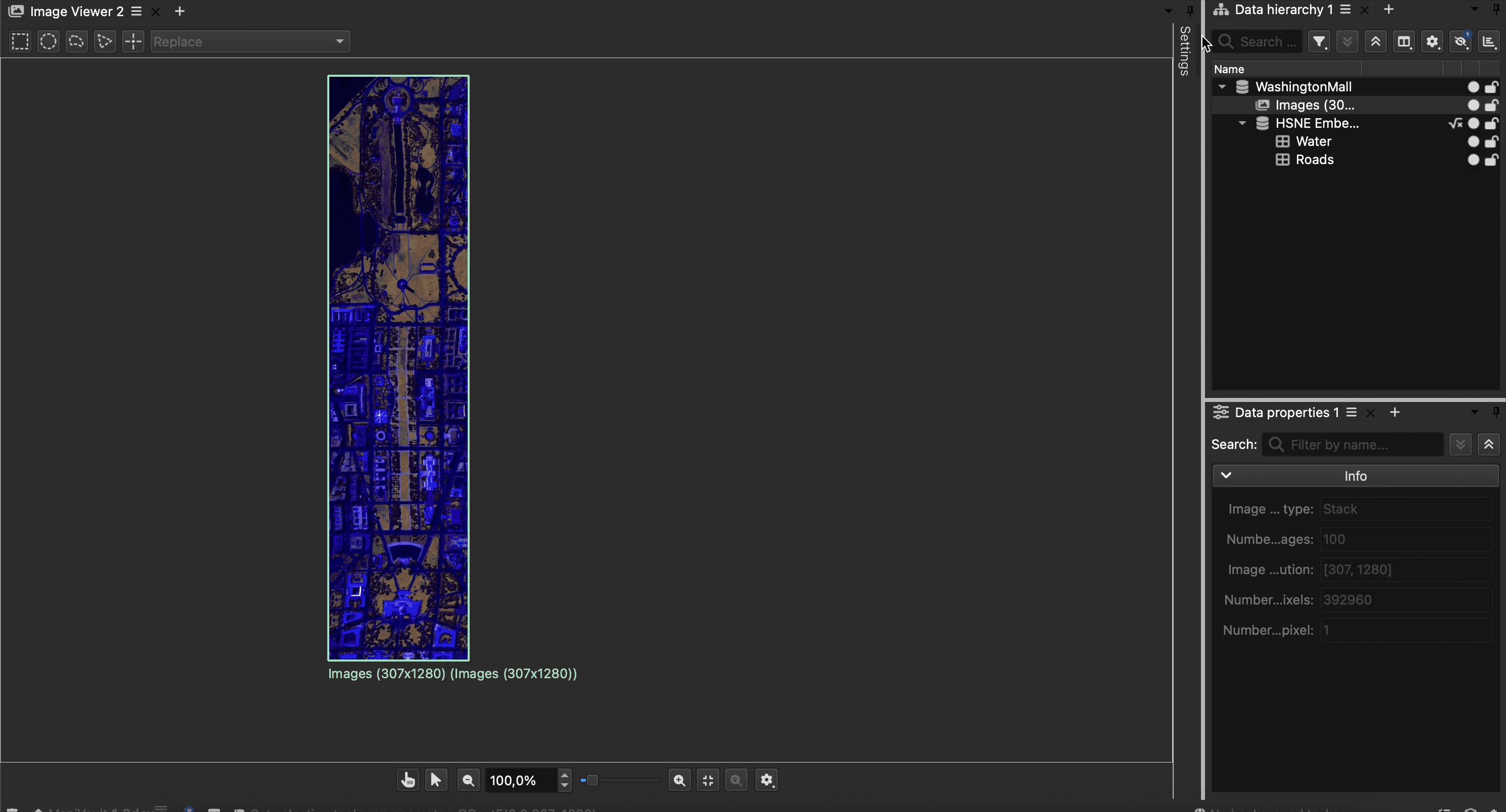
Task: Select the rectangle selection tool
Action: 19,41
